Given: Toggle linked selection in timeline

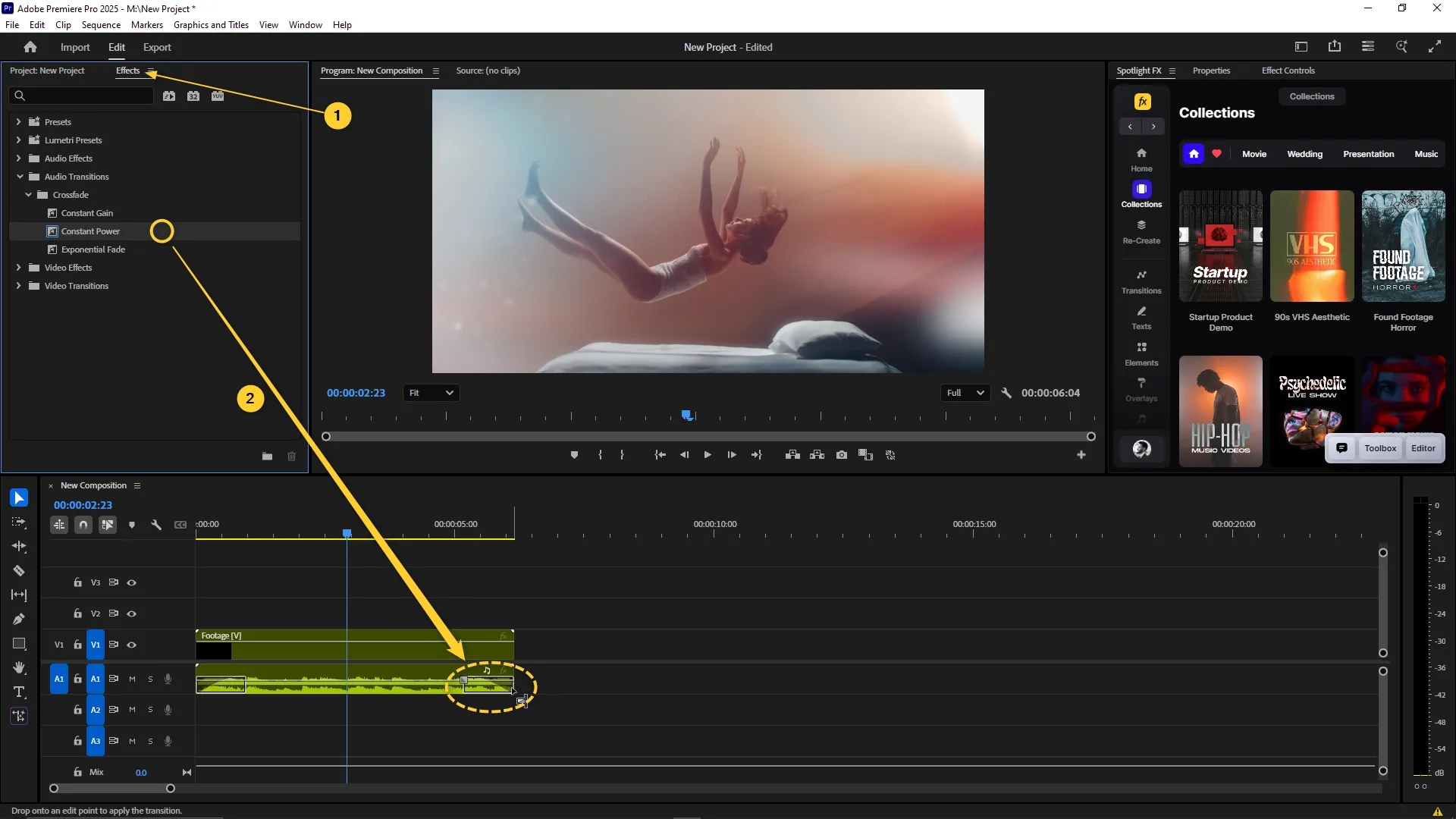Looking at the screenshot, I should click(x=108, y=525).
